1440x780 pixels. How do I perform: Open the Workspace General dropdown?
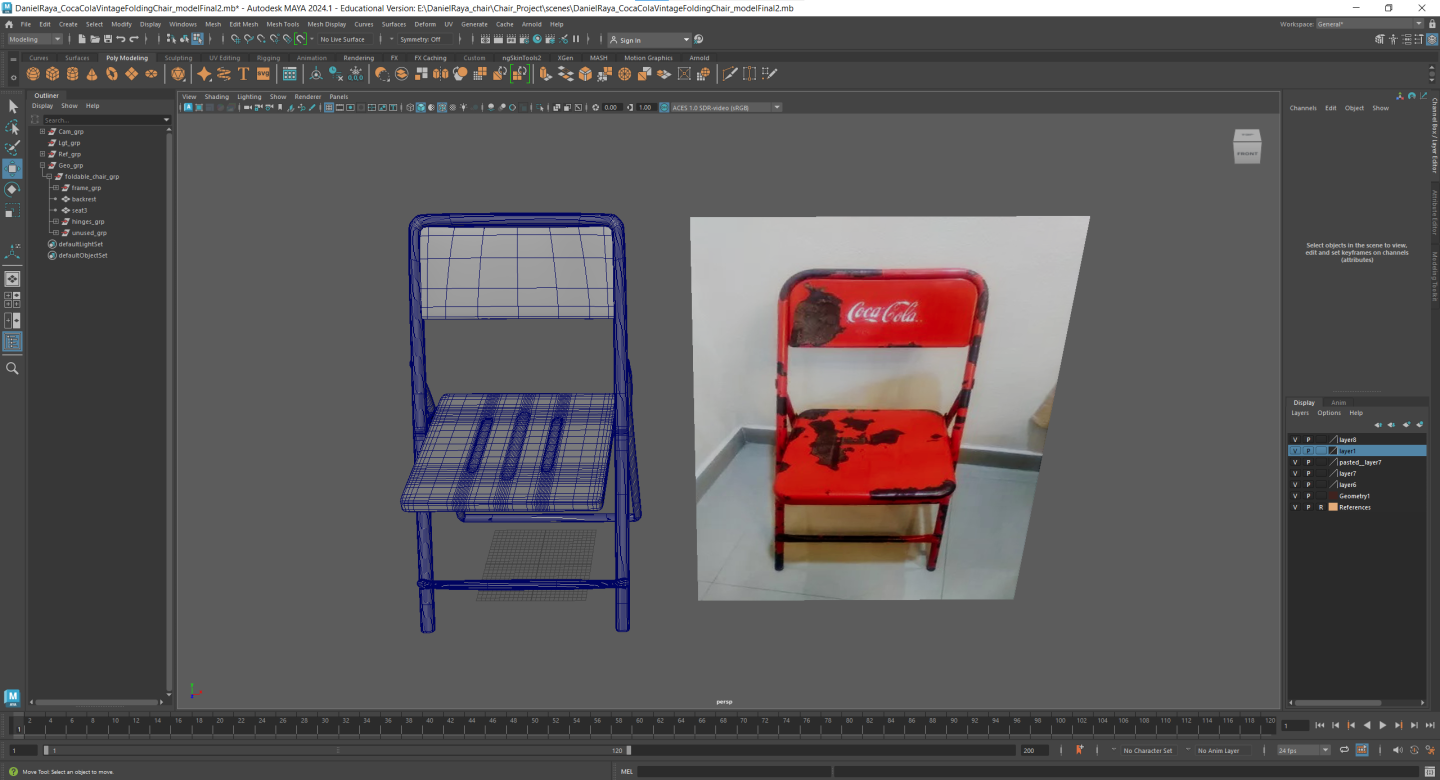click(x=1370, y=24)
